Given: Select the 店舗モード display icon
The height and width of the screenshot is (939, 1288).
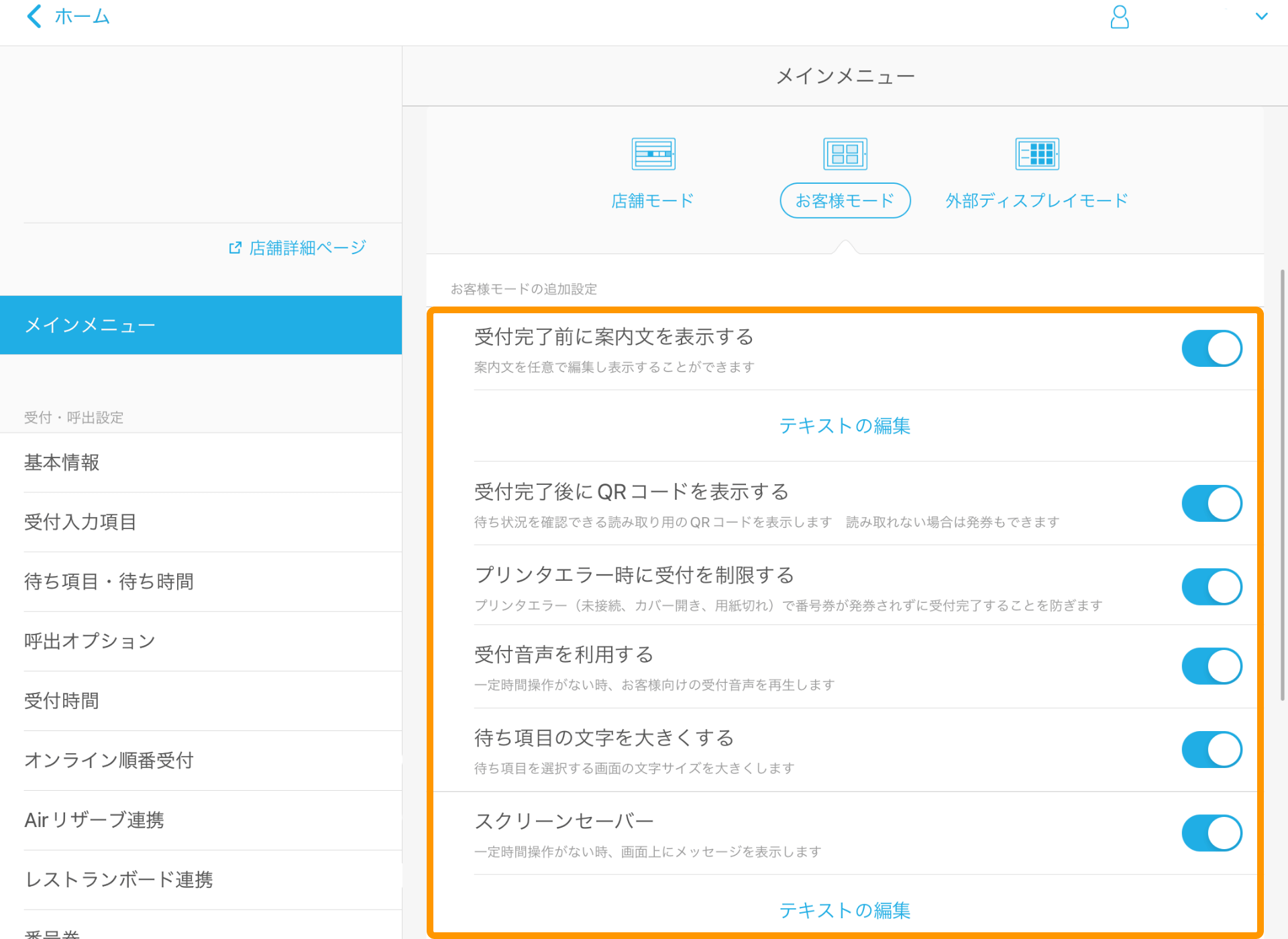Looking at the screenshot, I should (x=653, y=153).
